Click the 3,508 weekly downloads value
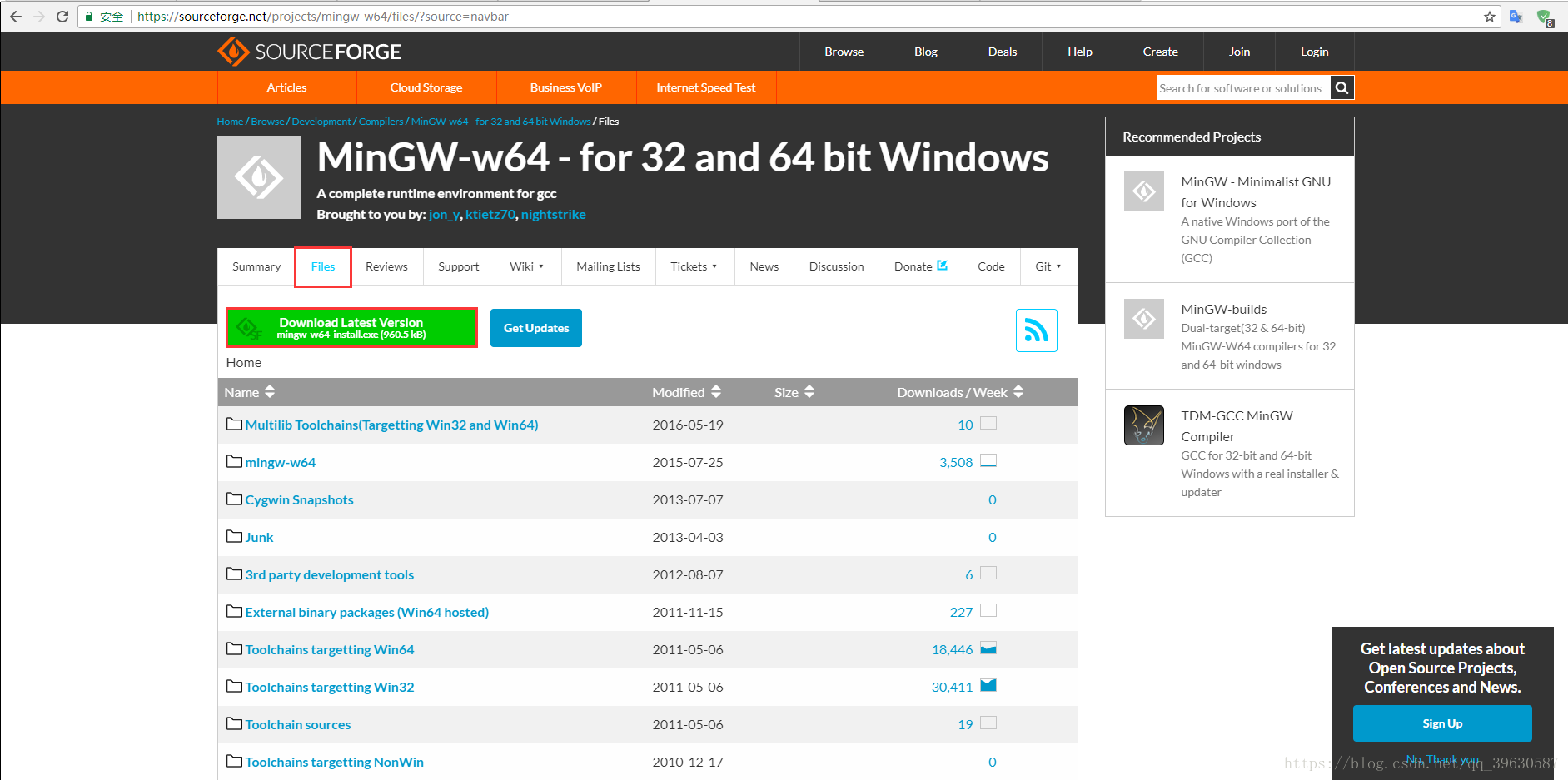Image resolution: width=1568 pixels, height=780 pixels. pos(956,462)
